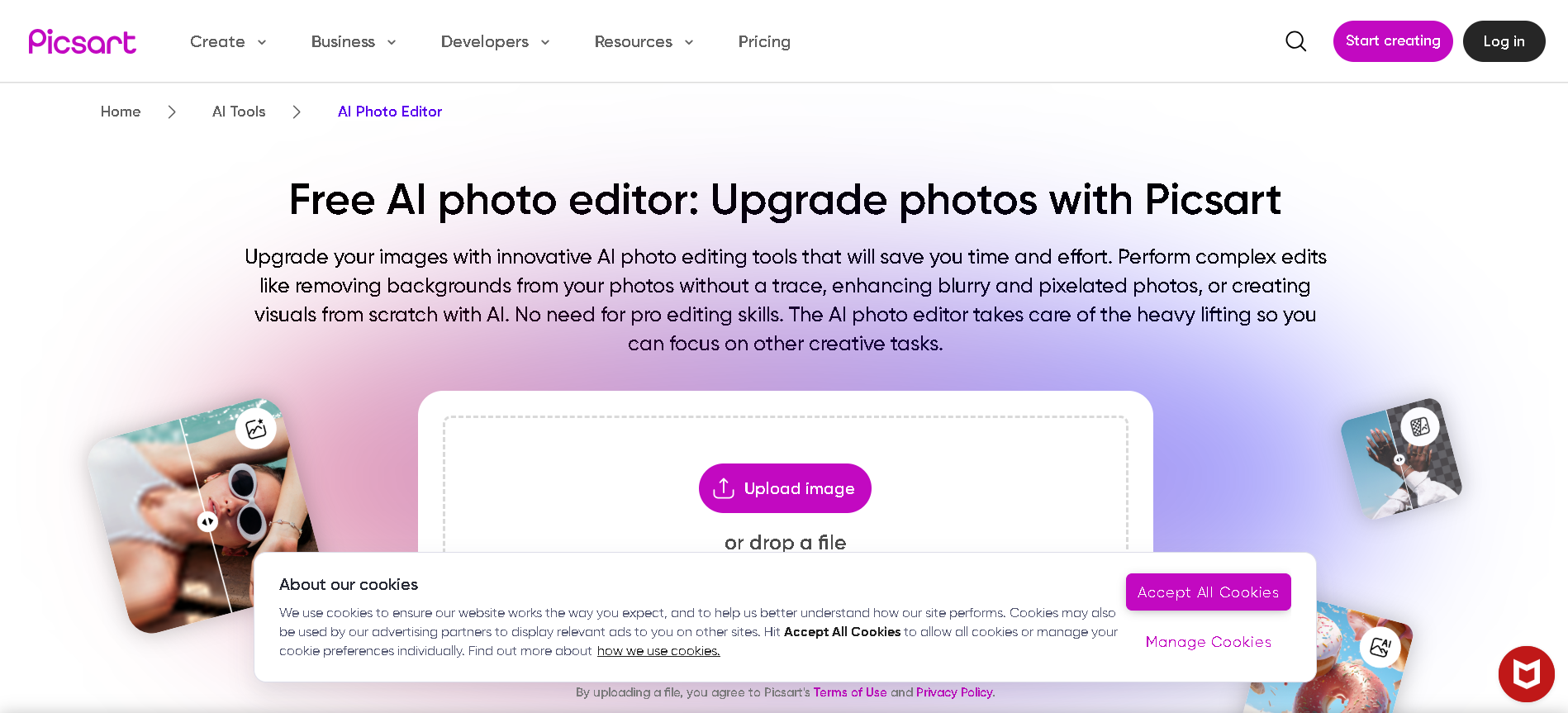This screenshot has width=1568, height=713.
Task: Click the AI enhance icon on sunglasses photo
Action: [x=256, y=429]
